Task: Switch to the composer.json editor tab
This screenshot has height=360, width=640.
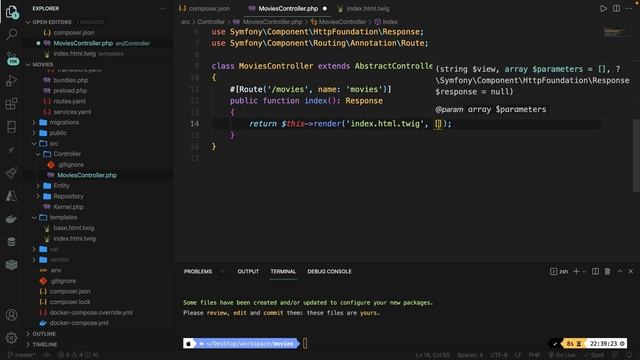Action: (204, 9)
